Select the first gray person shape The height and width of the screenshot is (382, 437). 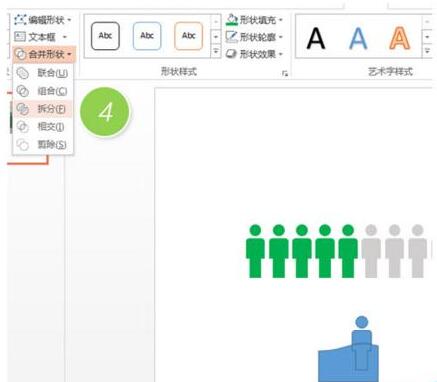[x=371, y=251]
